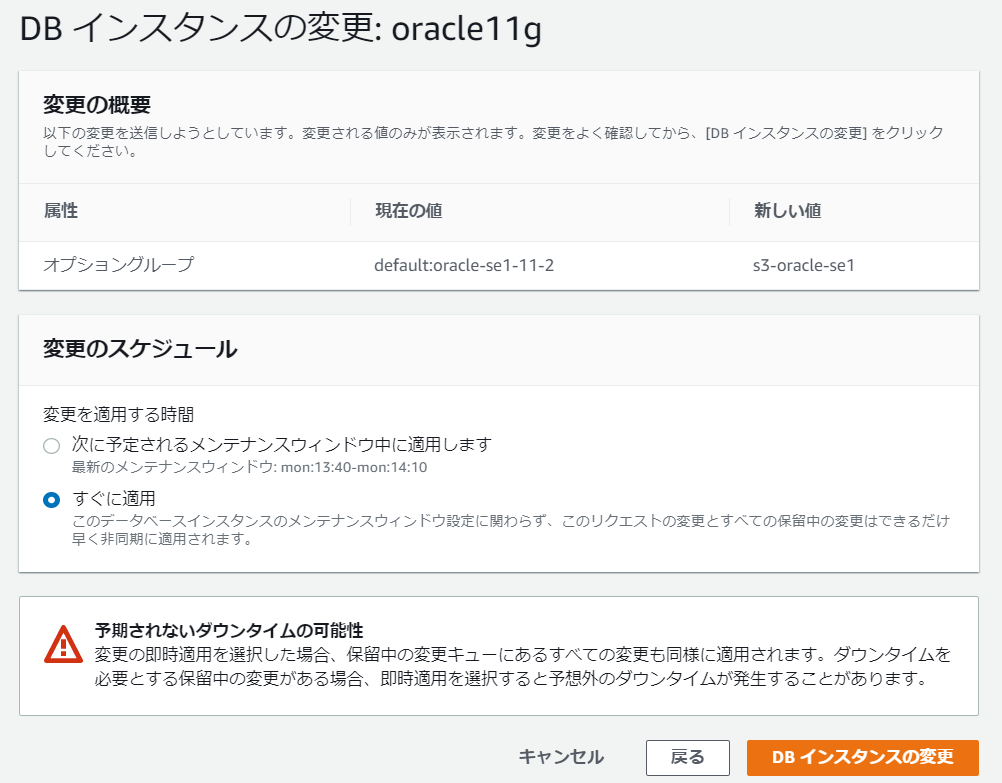Click the 新しい値 column header
This screenshot has height=783, width=1002.
(x=787, y=211)
